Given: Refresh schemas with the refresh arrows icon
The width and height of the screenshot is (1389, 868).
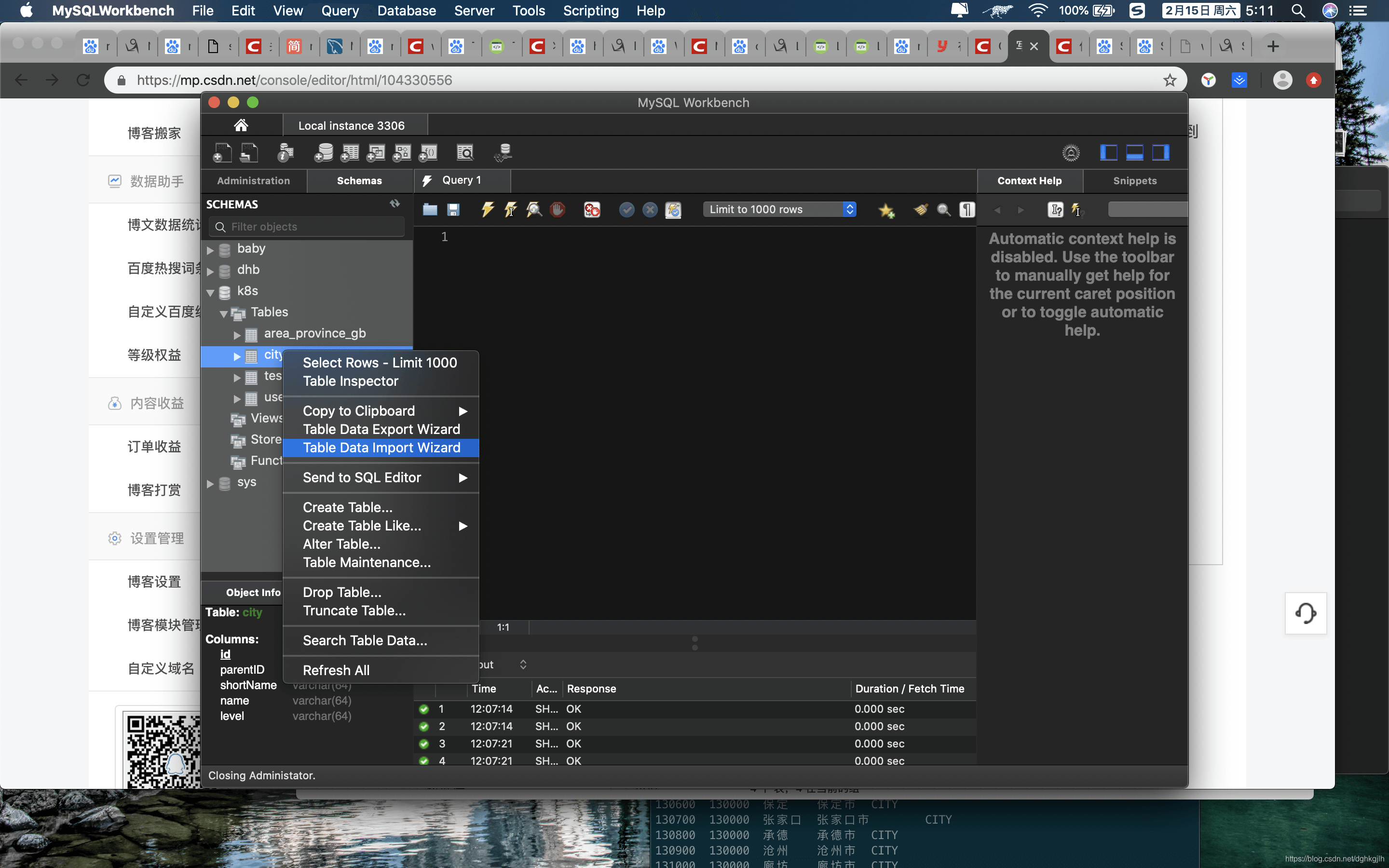Looking at the screenshot, I should click(395, 204).
